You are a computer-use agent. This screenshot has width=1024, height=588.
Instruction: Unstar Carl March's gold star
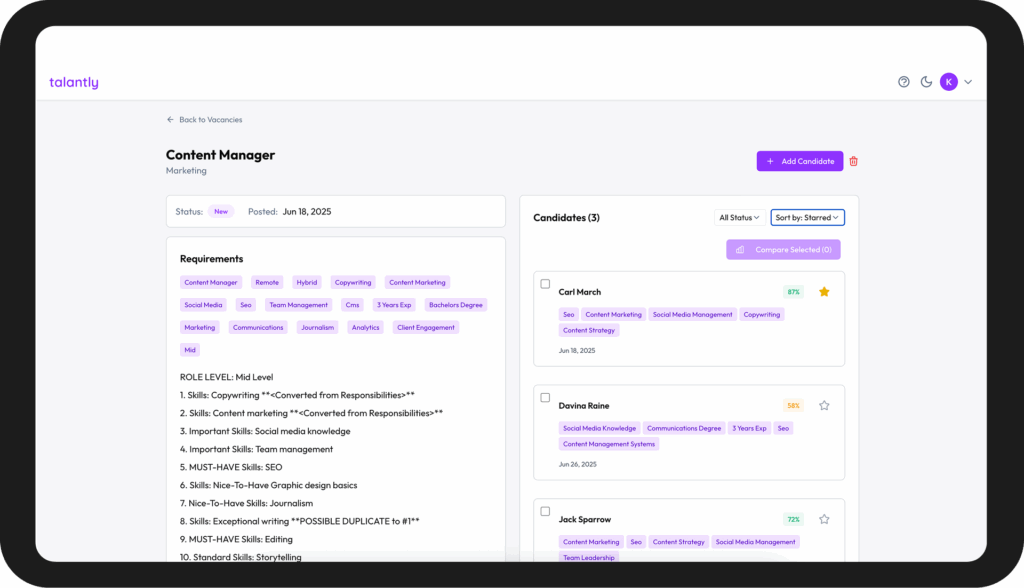824,292
